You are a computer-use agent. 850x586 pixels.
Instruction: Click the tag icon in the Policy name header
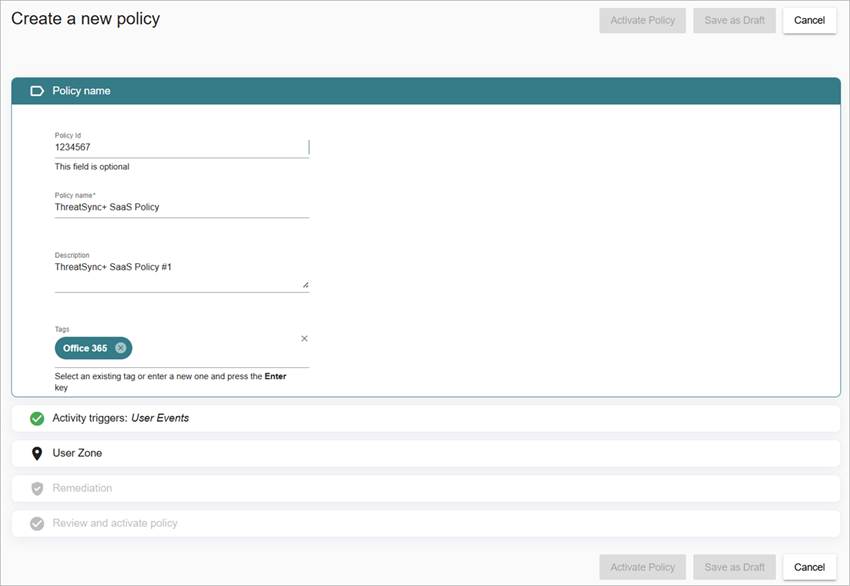37,90
